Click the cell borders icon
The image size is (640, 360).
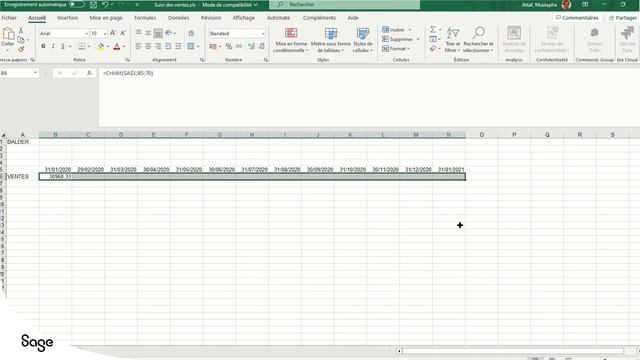pos(82,46)
